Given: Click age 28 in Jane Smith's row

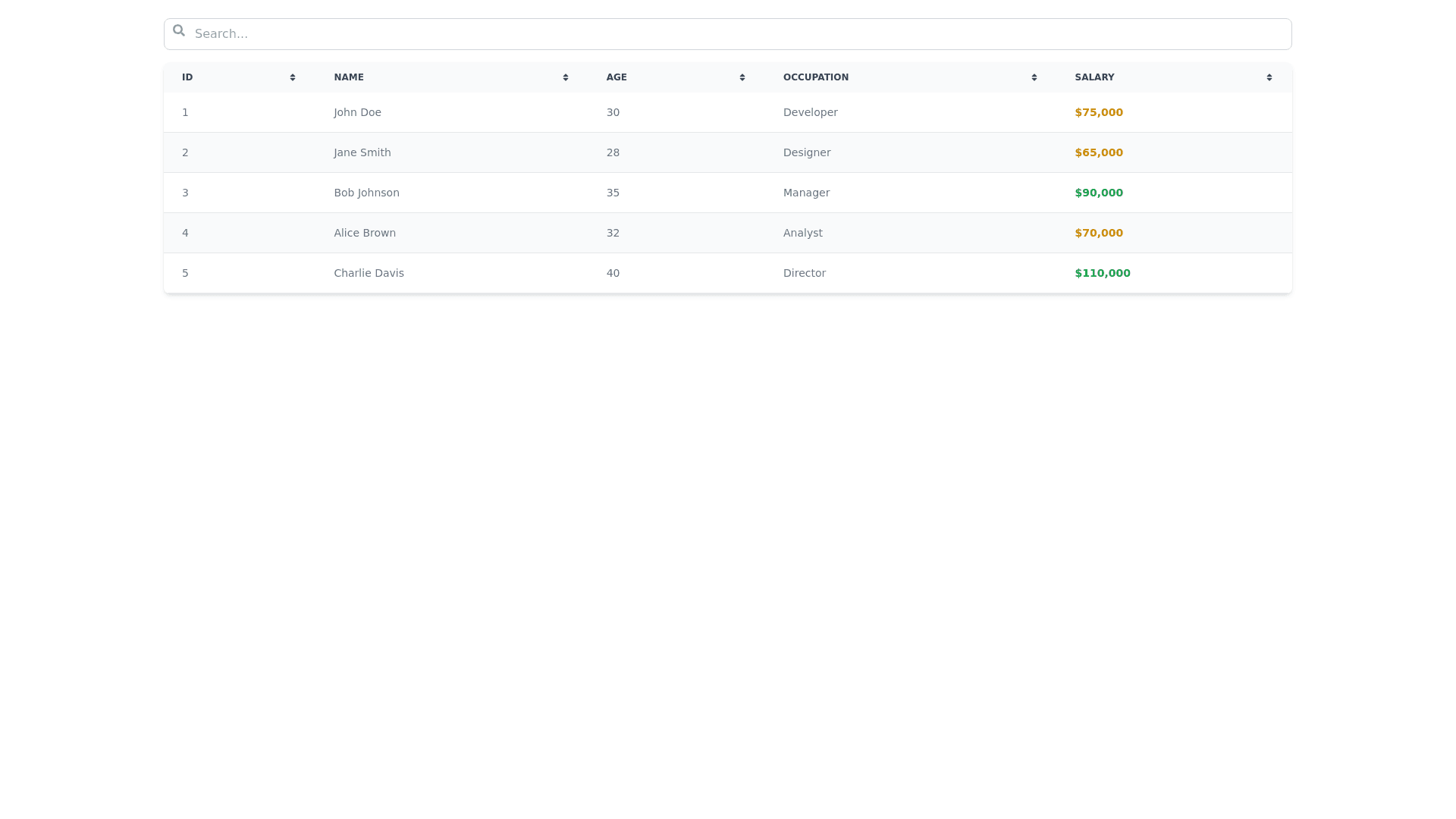Looking at the screenshot, I should (613, 152).
